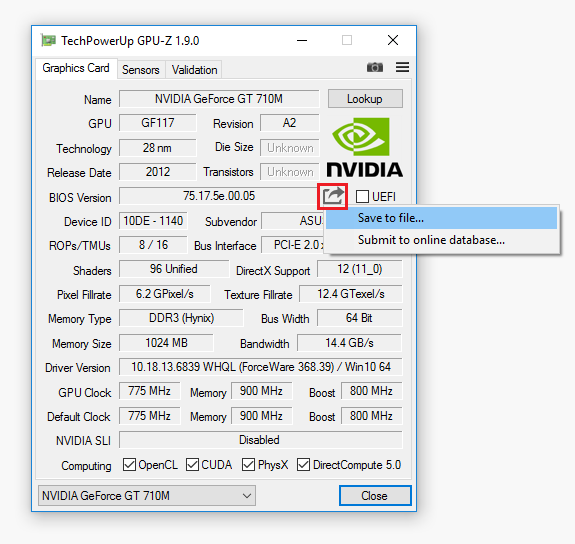
Task: Click the Driver Version field
Action: tap(261, 366)
